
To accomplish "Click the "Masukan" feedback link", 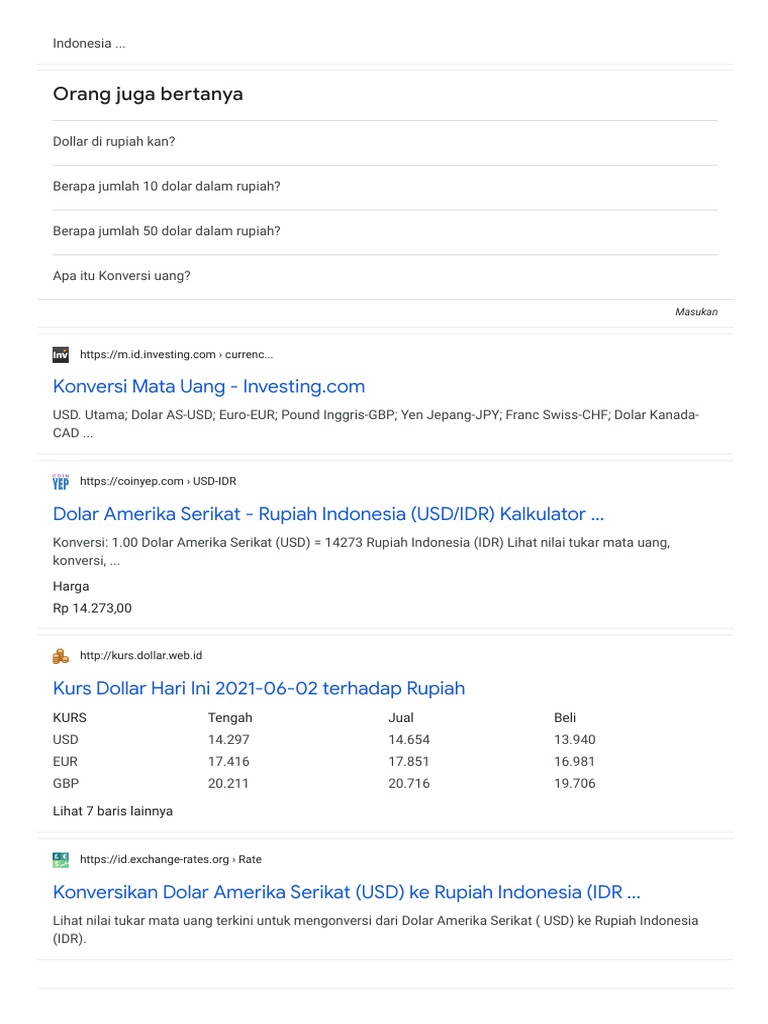I will click(x=696, y=312).
